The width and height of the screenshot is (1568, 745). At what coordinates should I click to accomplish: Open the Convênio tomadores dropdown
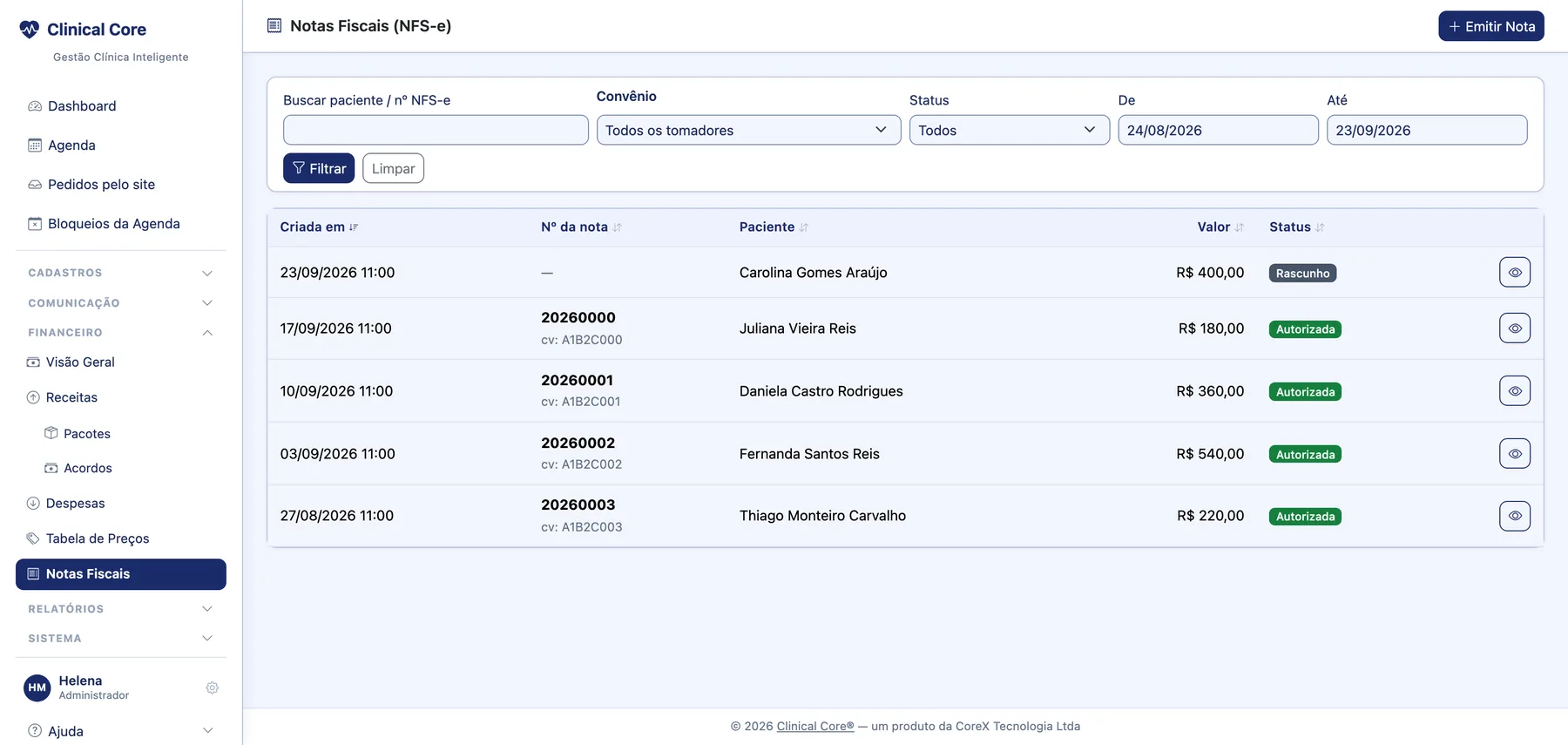[x=748, y=130]
